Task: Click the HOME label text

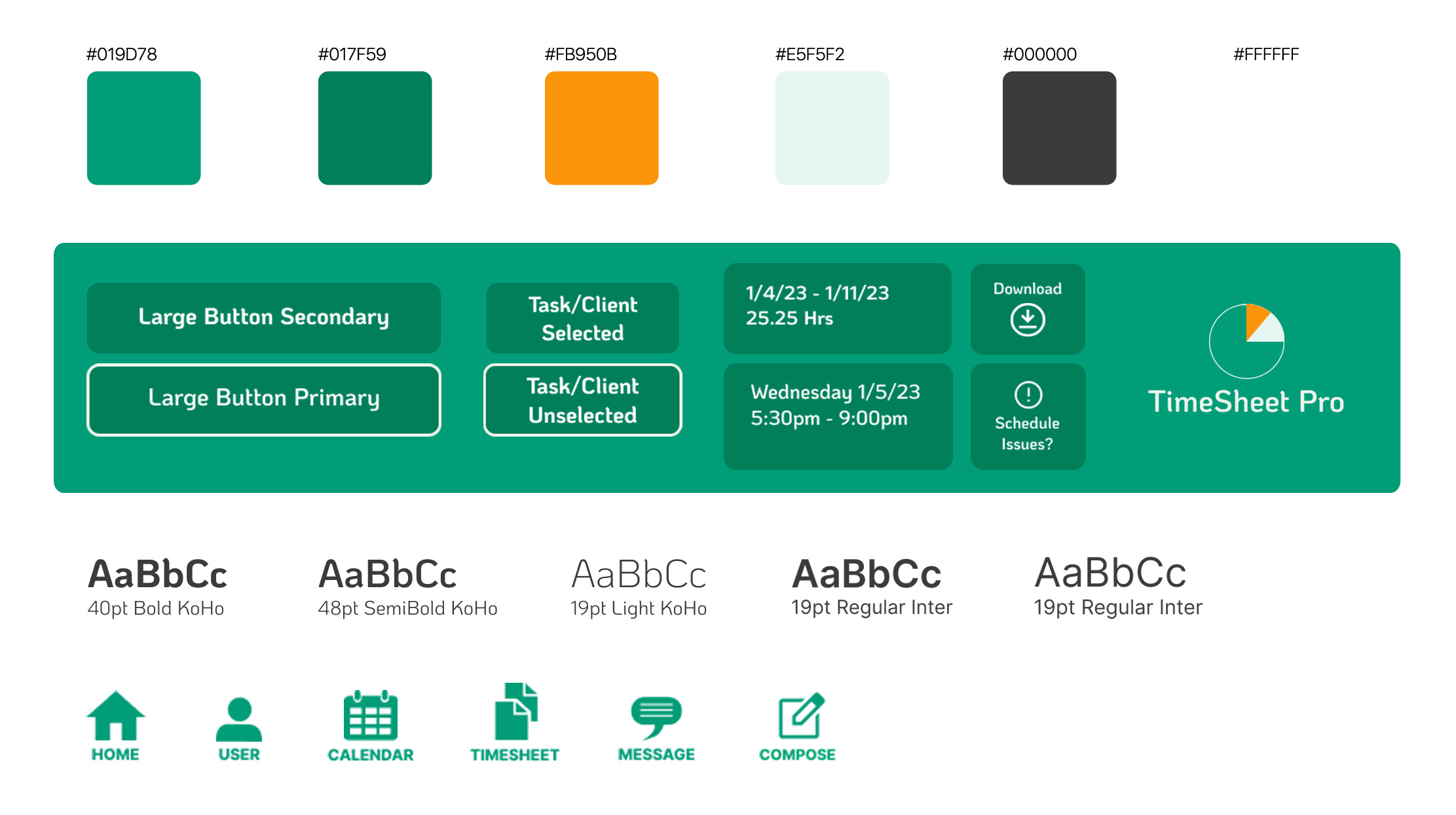Action: [115, 755]
